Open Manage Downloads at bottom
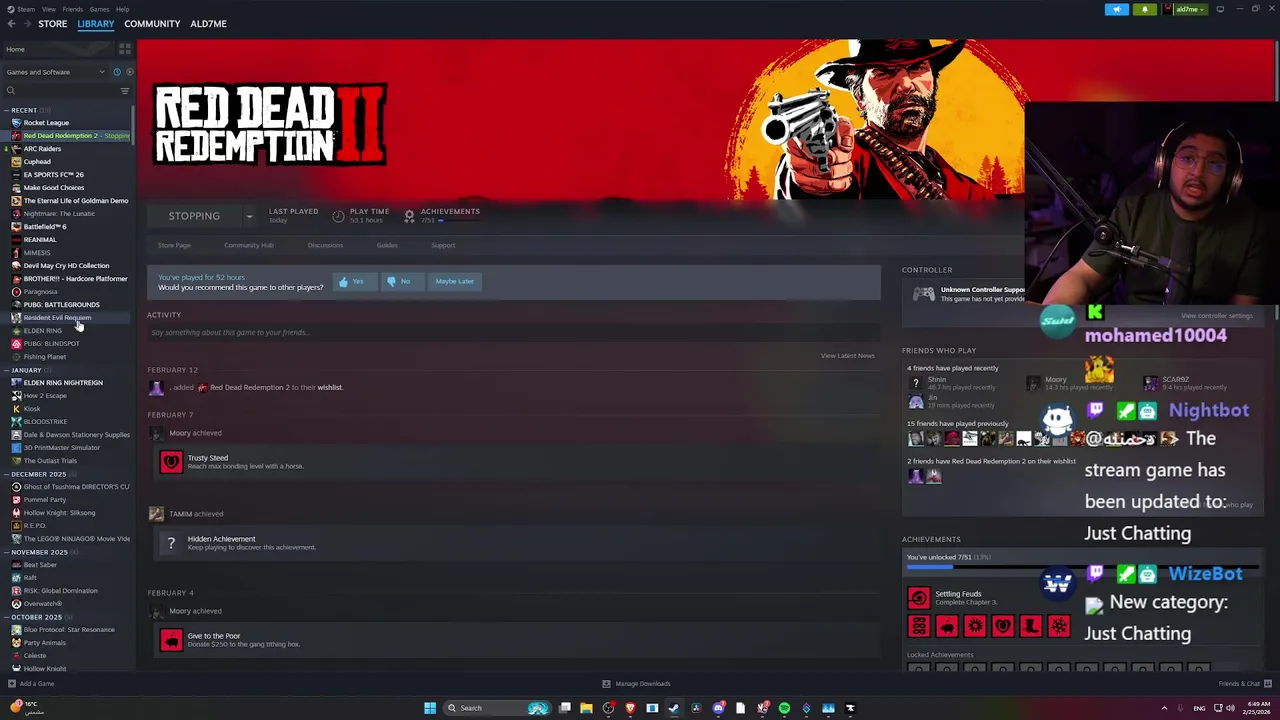The width and height of the screenshot is (1280, 720). (636, 684)
